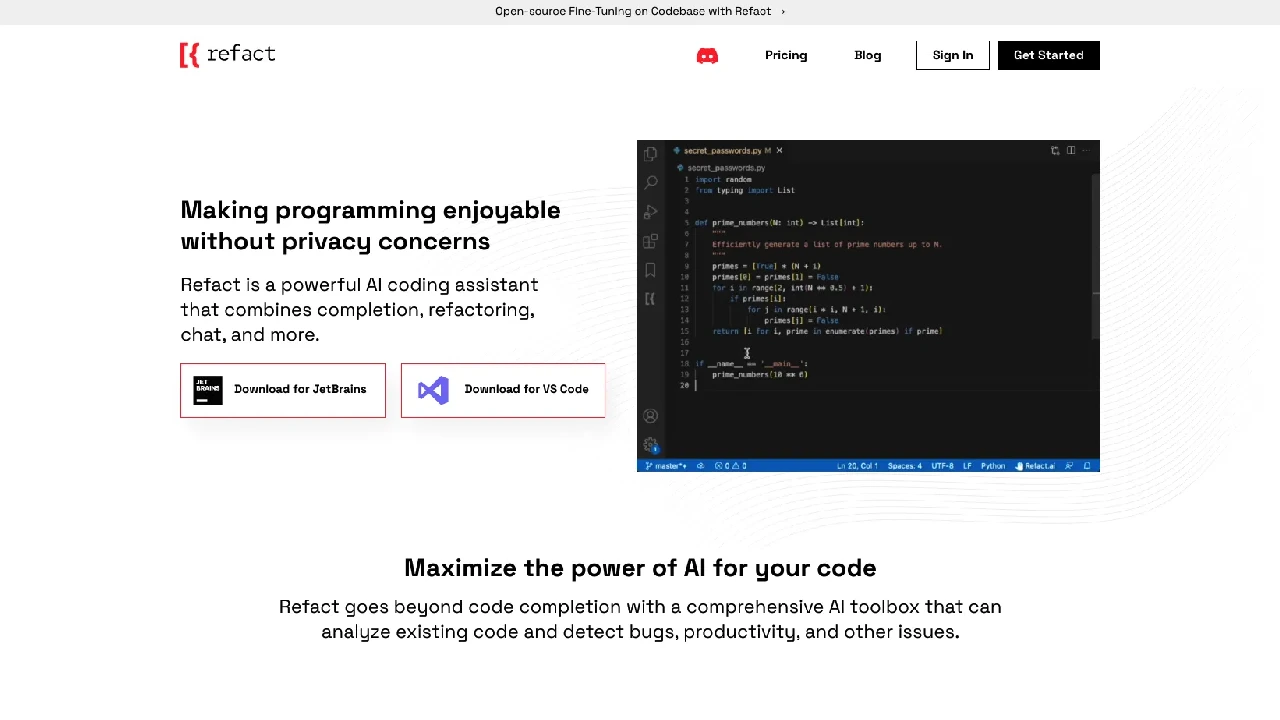This screenshot has width=1280, height=720.
Task: Select the Search magnifier in activity bar
Action: [651, 182]
